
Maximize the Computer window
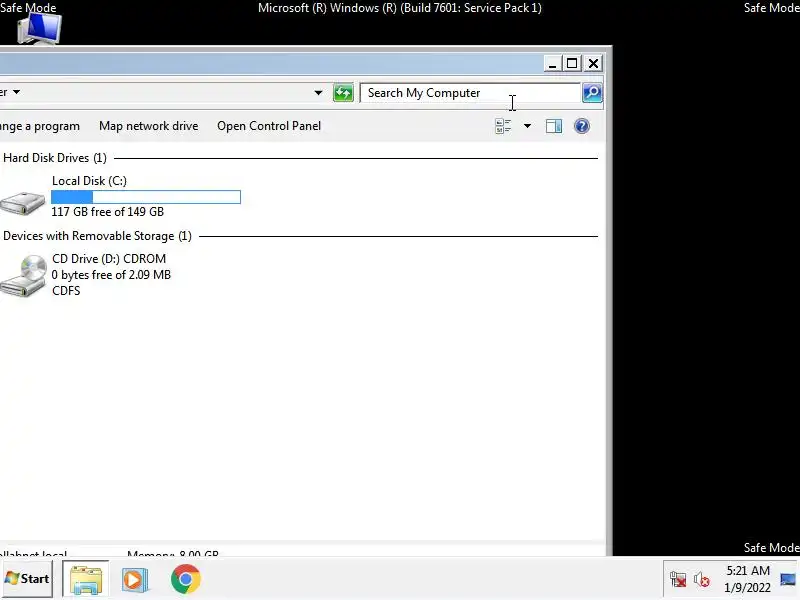[x=572, y=64]
